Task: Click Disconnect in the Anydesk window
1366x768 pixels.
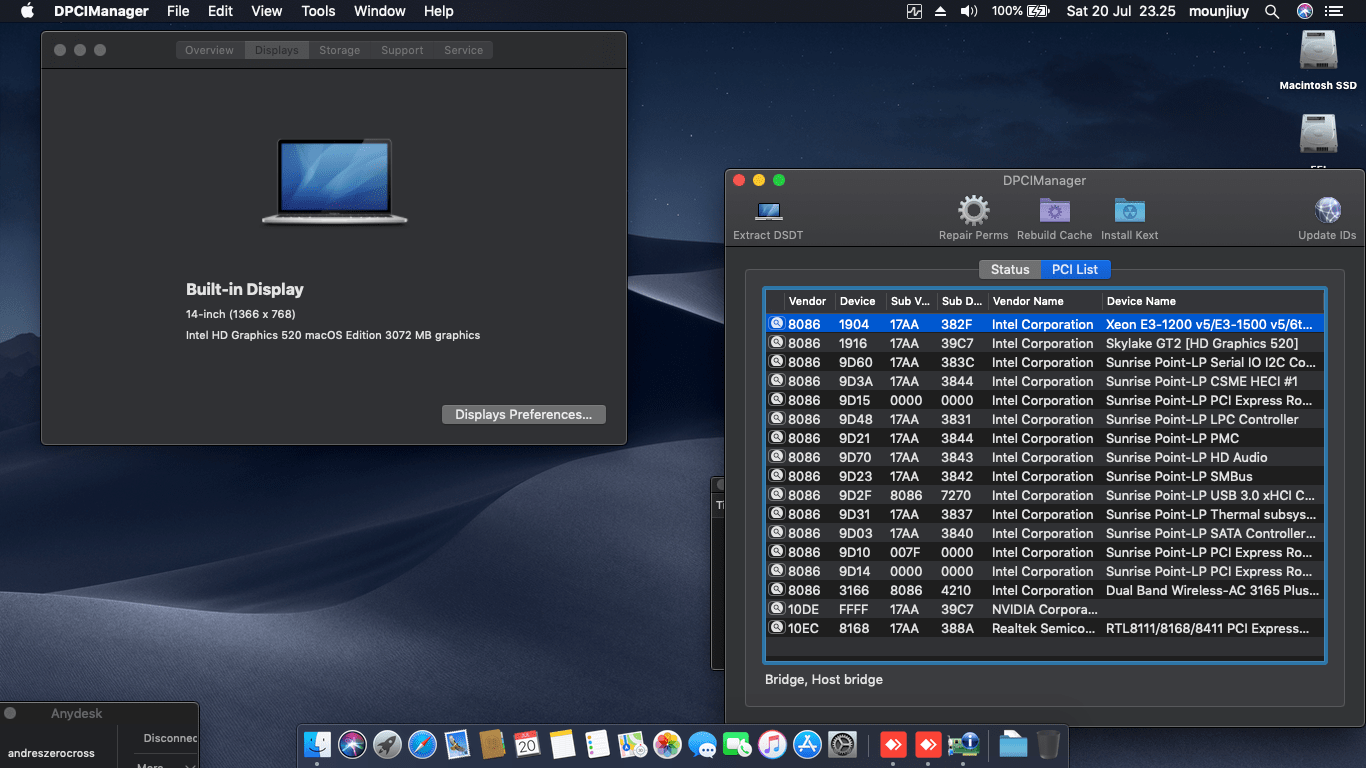Action: coord(170,738)
